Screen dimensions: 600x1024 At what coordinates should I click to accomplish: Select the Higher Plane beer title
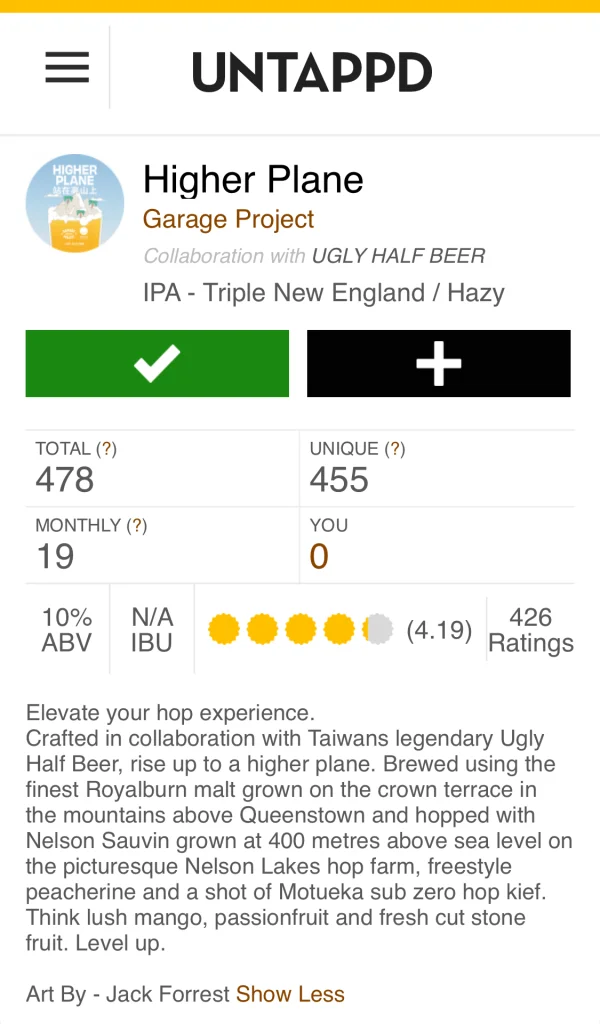point(253,180)
